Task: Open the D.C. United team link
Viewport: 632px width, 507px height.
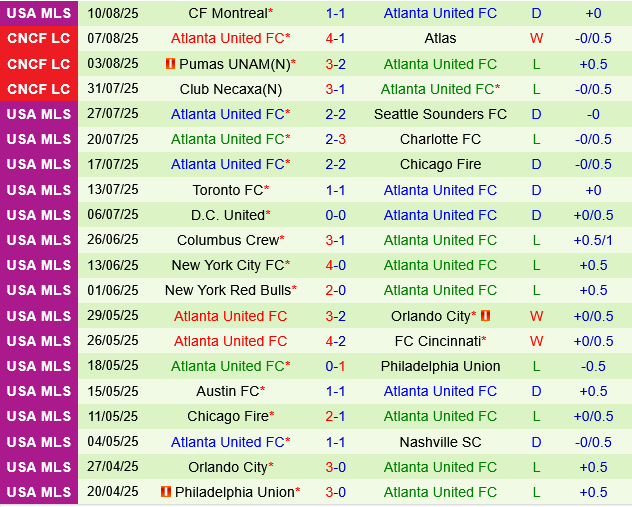Action: 227,215
